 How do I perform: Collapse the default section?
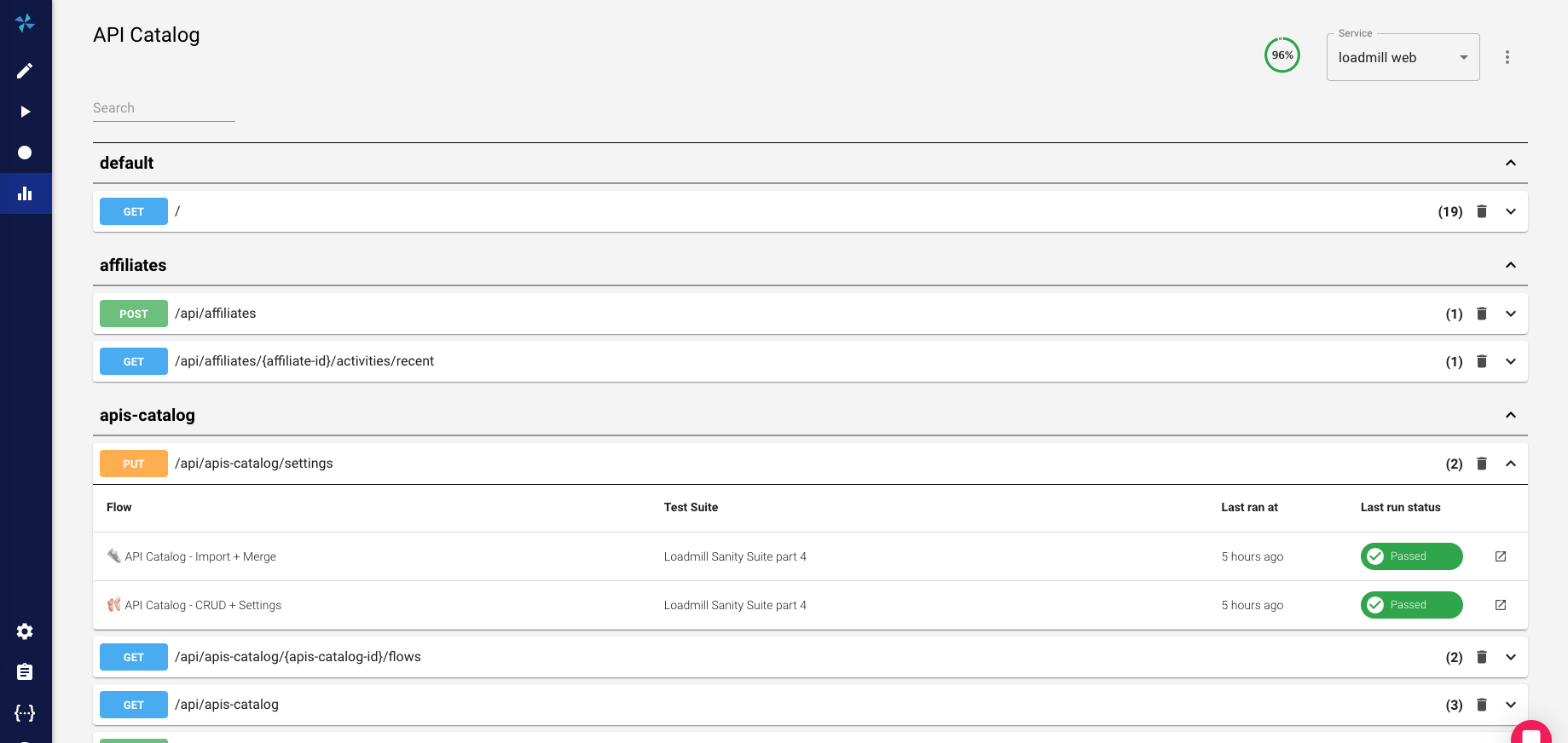tap(1511, 163)
